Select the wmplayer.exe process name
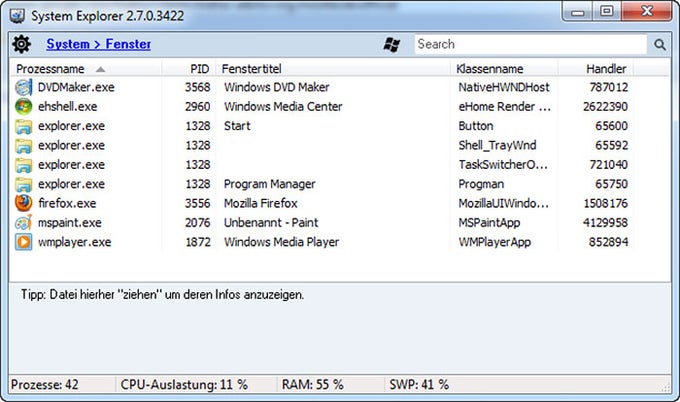 click(75, 242)
